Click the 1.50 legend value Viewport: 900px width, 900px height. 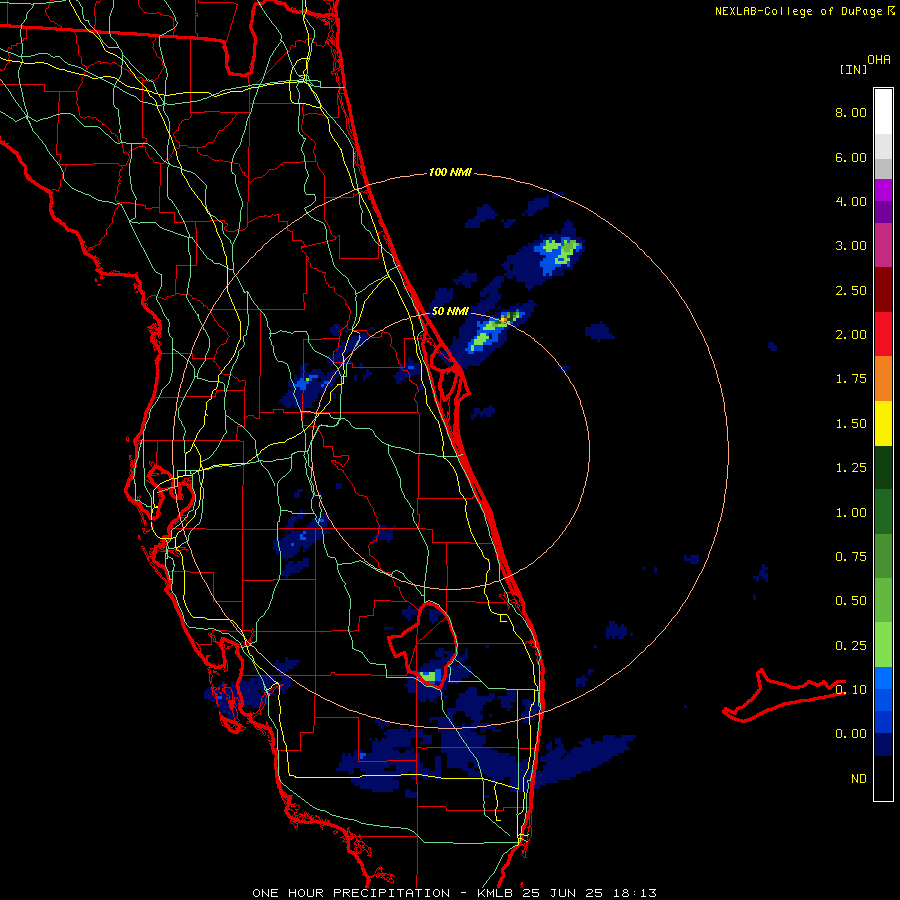[x=851, y=424]
